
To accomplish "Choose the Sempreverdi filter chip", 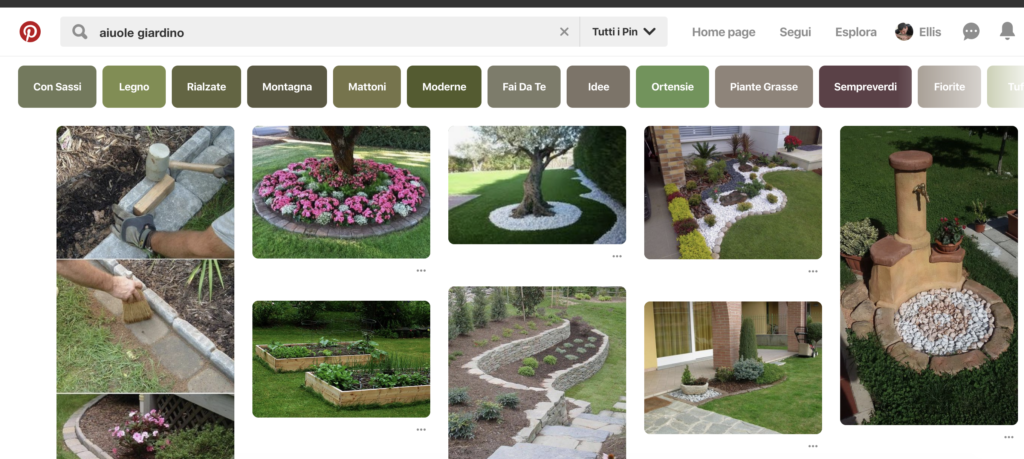I will point(865,87).
